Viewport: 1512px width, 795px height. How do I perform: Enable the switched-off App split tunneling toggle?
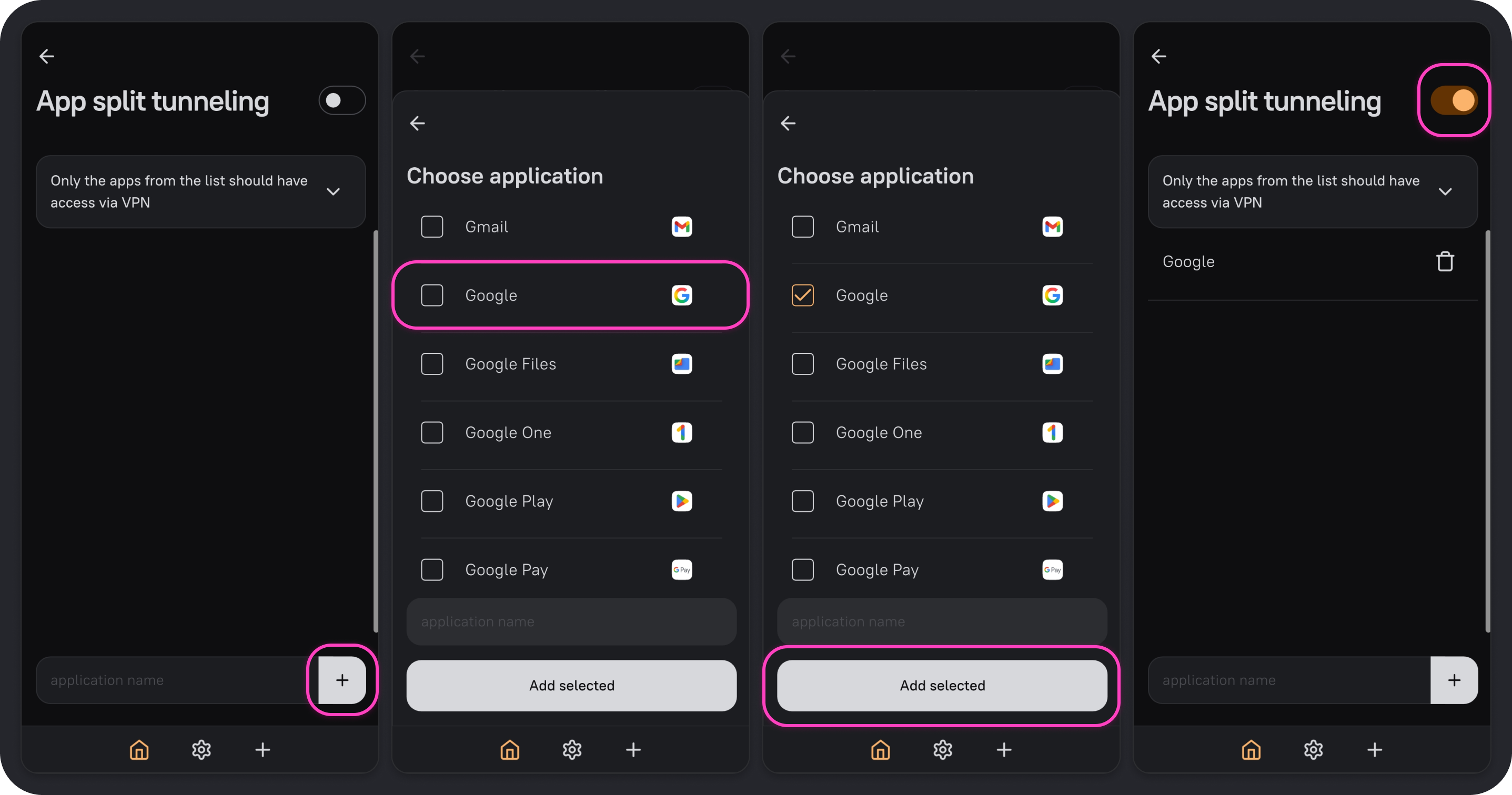coord(341,100)
